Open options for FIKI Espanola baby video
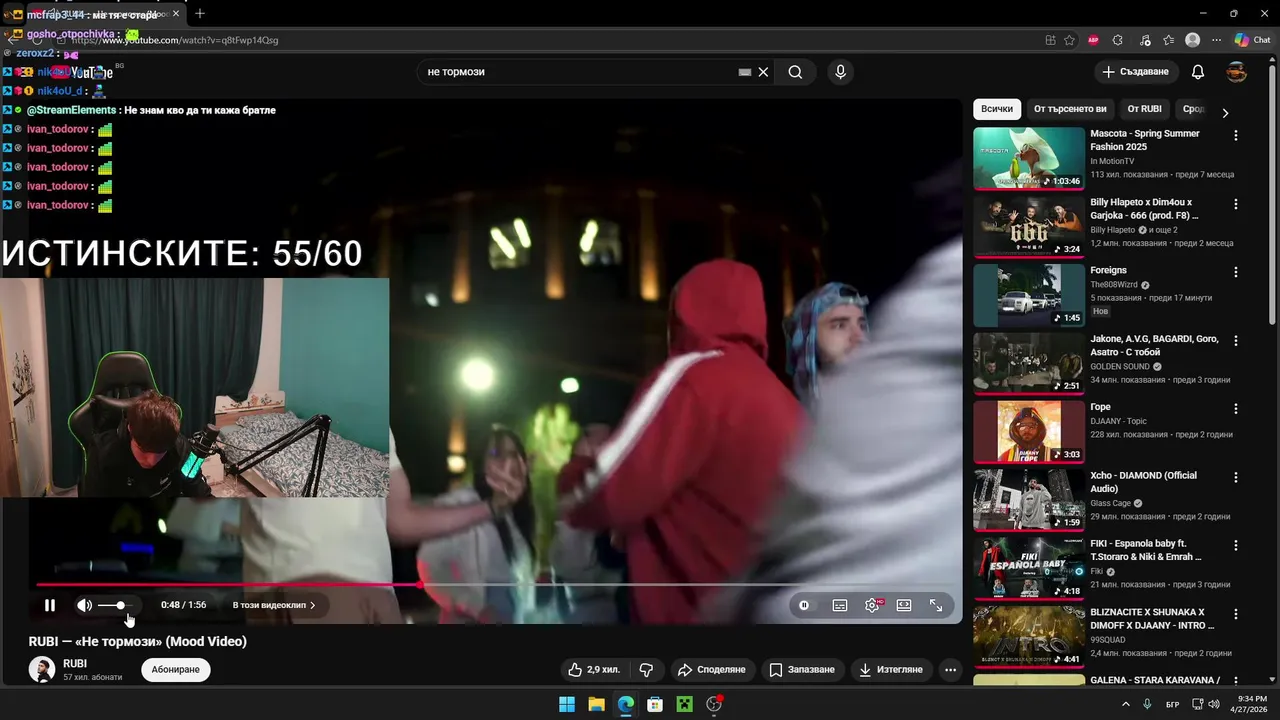Image resolution: width=1280 pixels, height=720 pixels. (x=1236, y=546)
